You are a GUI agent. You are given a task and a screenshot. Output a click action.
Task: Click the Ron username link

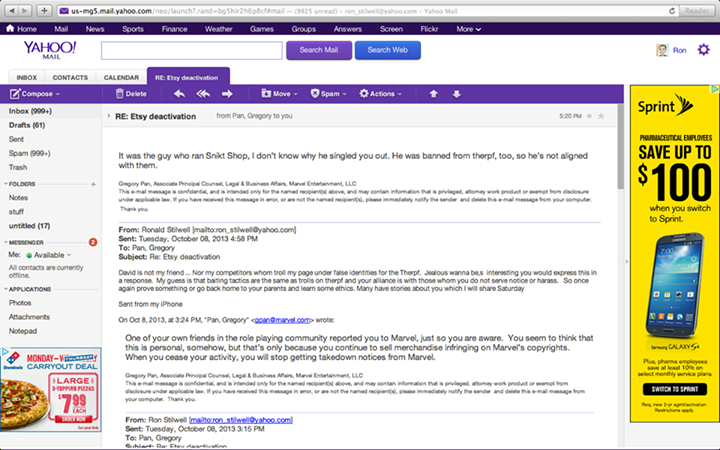680,50
